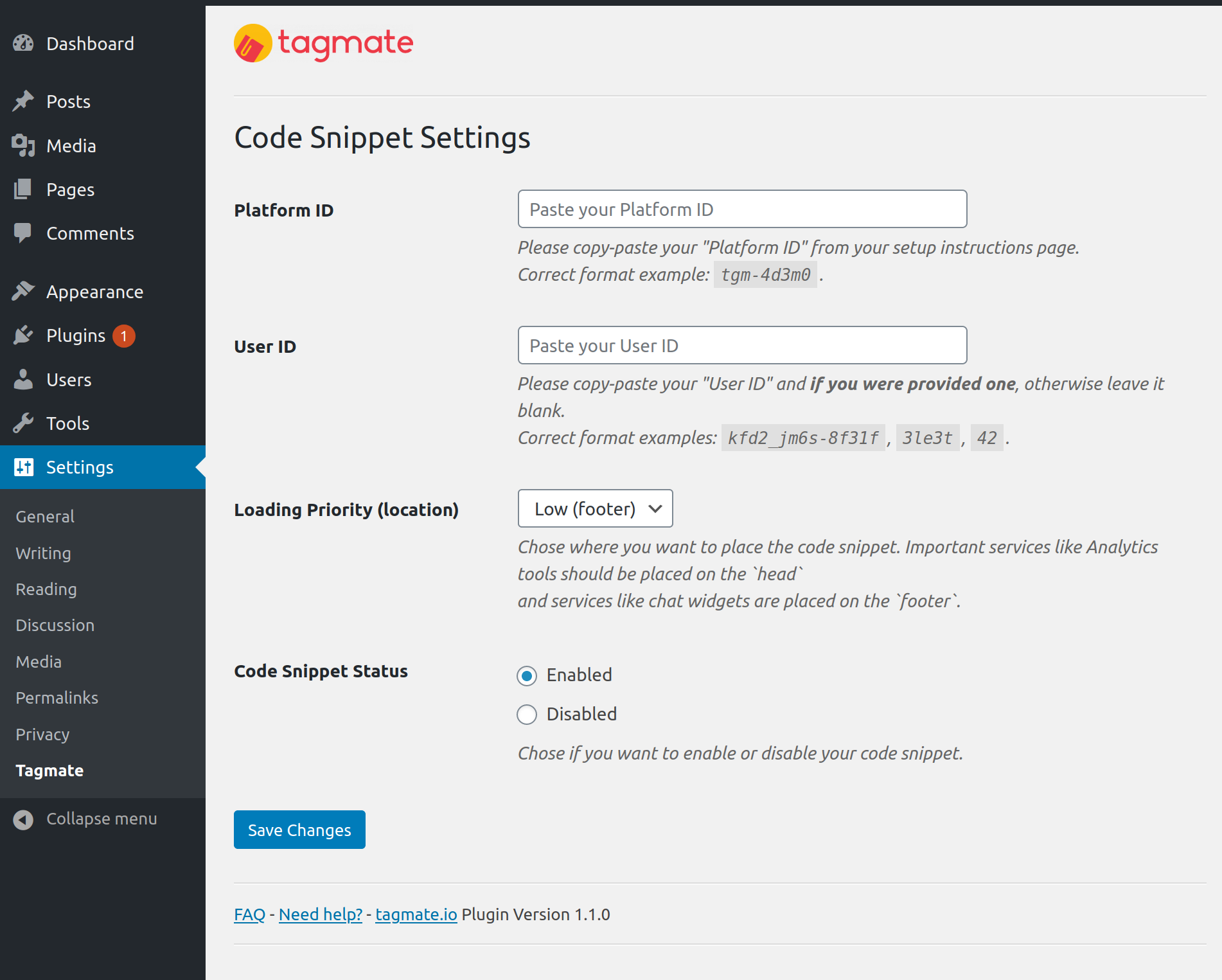Go to the Users menu
This screenshot has width=1222, height=980.
click(103, 380)
